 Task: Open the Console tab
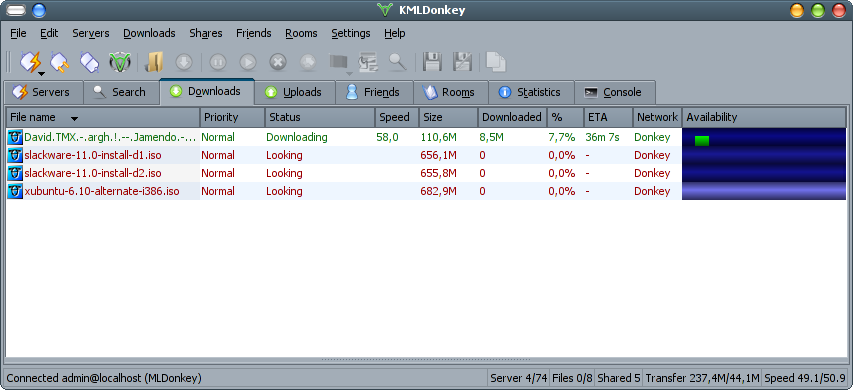pos(615,92)
